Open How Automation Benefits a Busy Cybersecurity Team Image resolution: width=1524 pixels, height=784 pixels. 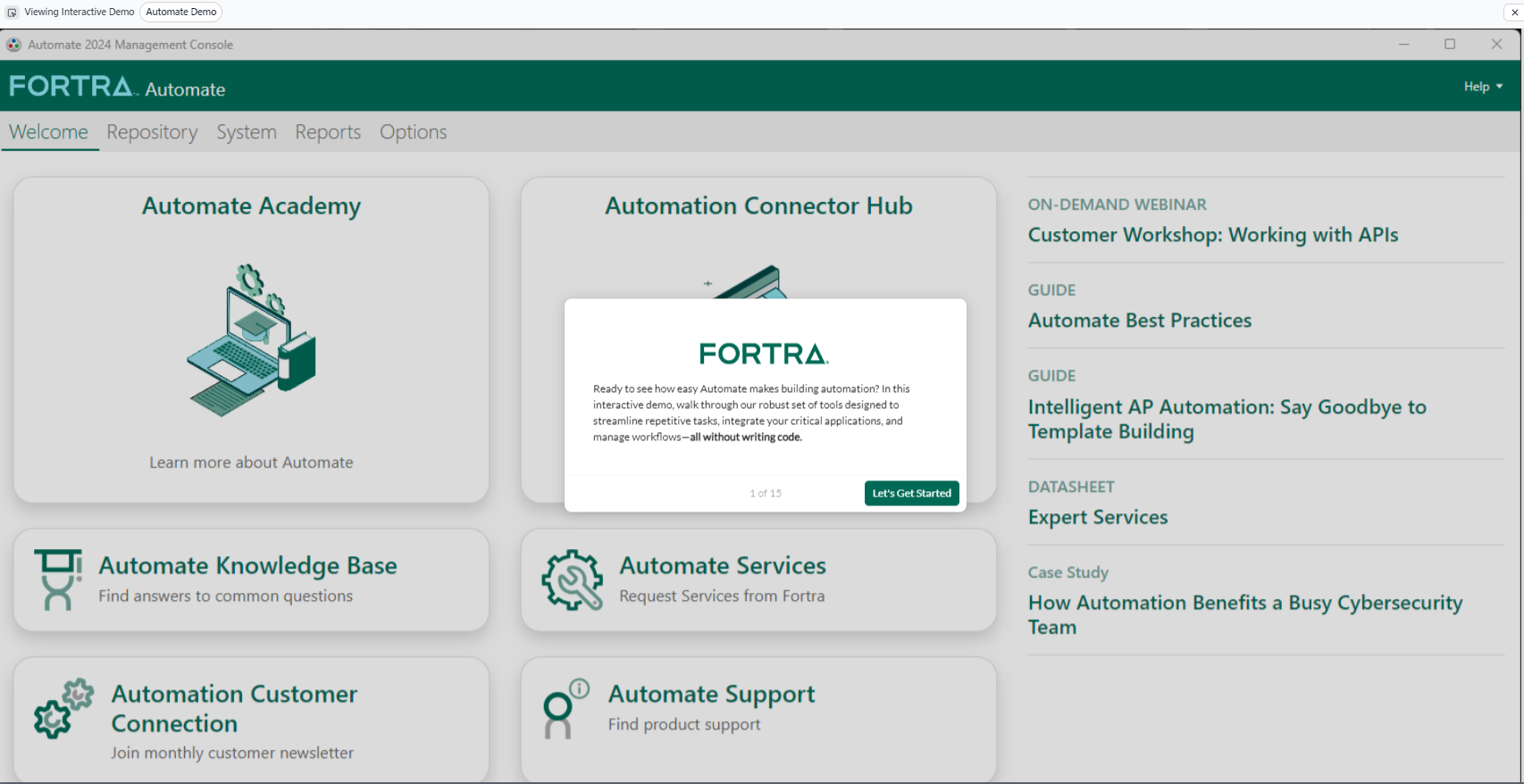[x=1245, y=614]
